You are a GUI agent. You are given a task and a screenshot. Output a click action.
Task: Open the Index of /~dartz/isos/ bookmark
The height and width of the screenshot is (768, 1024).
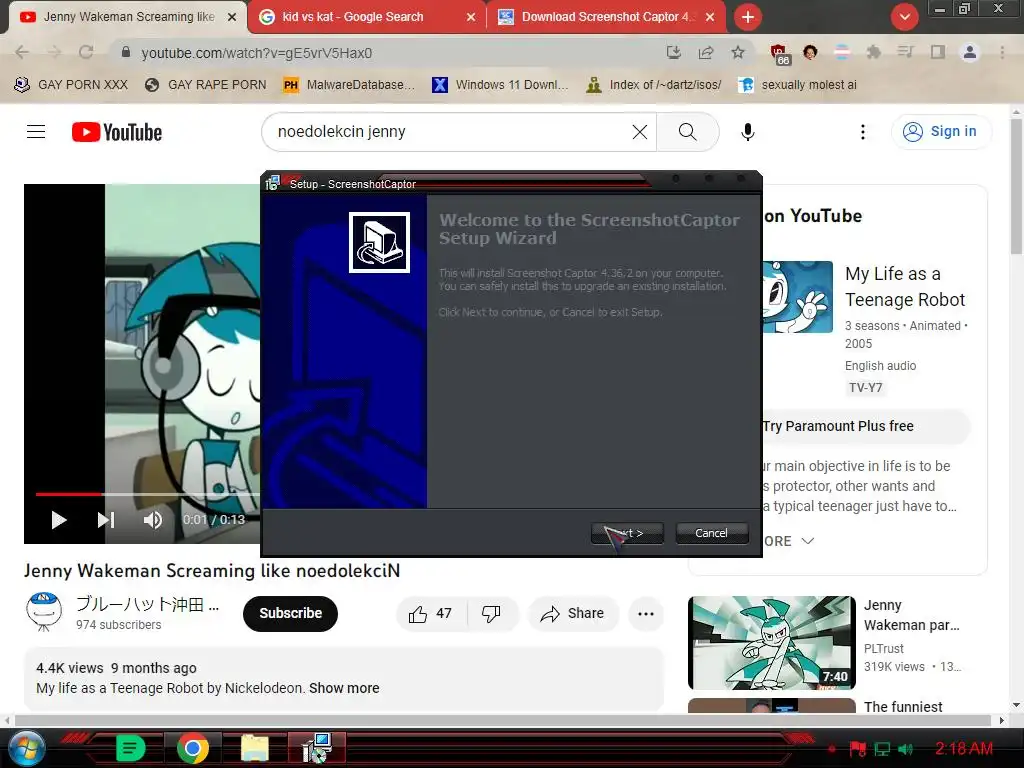click(653, 85)
